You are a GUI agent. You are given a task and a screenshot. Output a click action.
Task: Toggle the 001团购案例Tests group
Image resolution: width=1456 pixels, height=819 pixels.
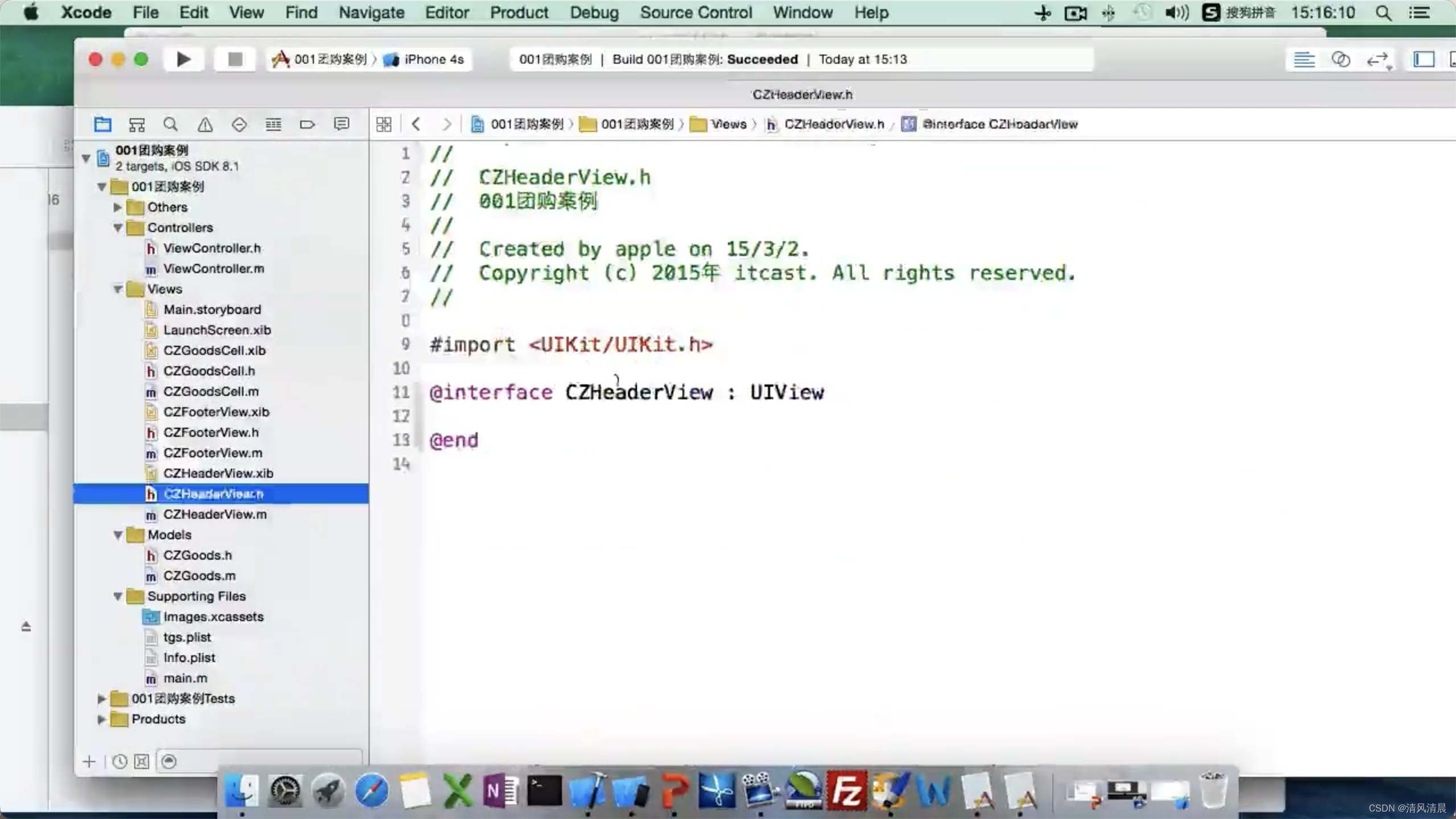click(100, 698)
